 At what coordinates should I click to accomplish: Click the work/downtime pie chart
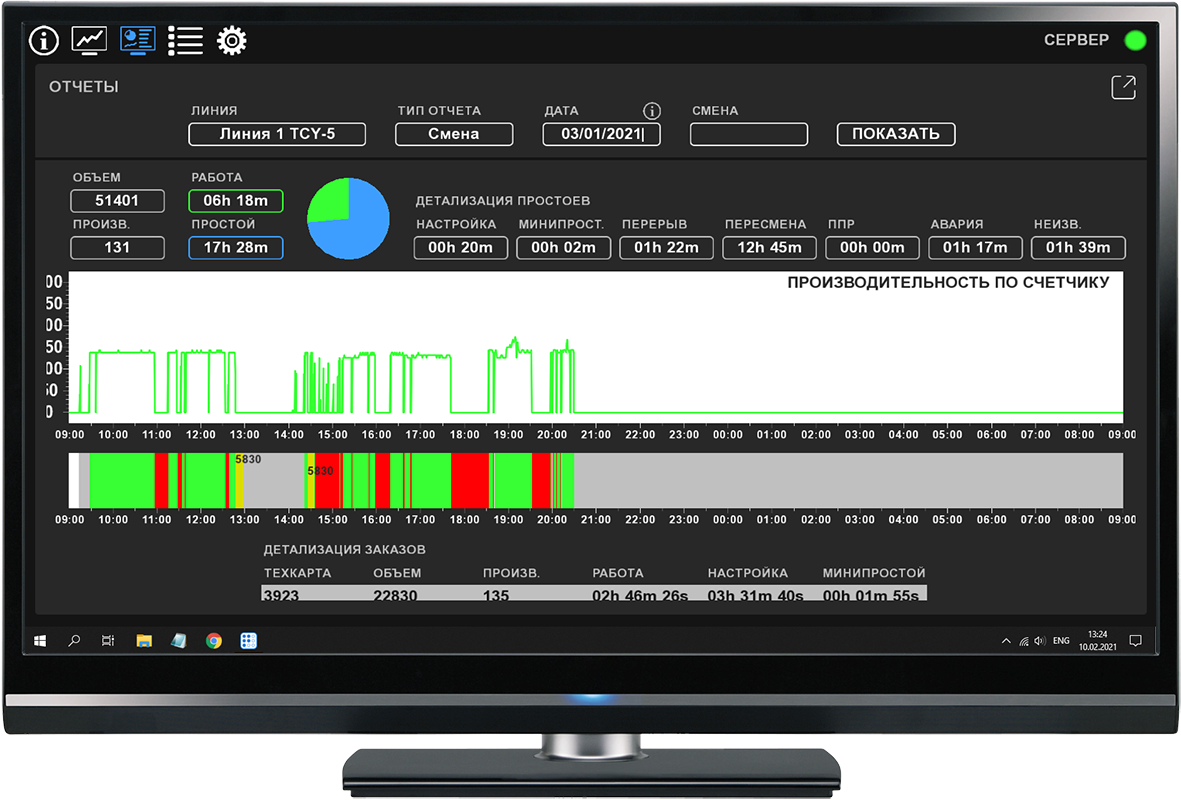348,219
